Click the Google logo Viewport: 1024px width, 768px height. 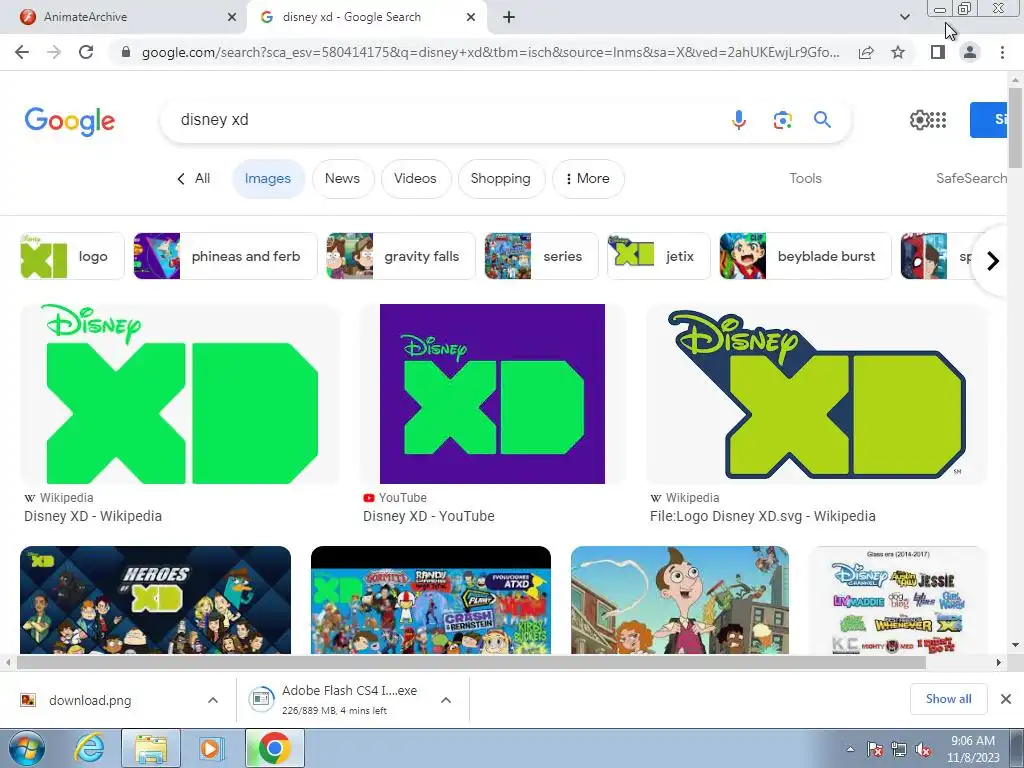point(70,121)
